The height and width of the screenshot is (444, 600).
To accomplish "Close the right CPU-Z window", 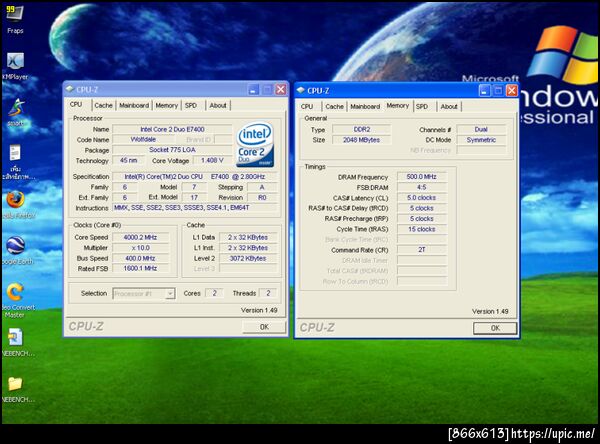I will pos(512,91).
